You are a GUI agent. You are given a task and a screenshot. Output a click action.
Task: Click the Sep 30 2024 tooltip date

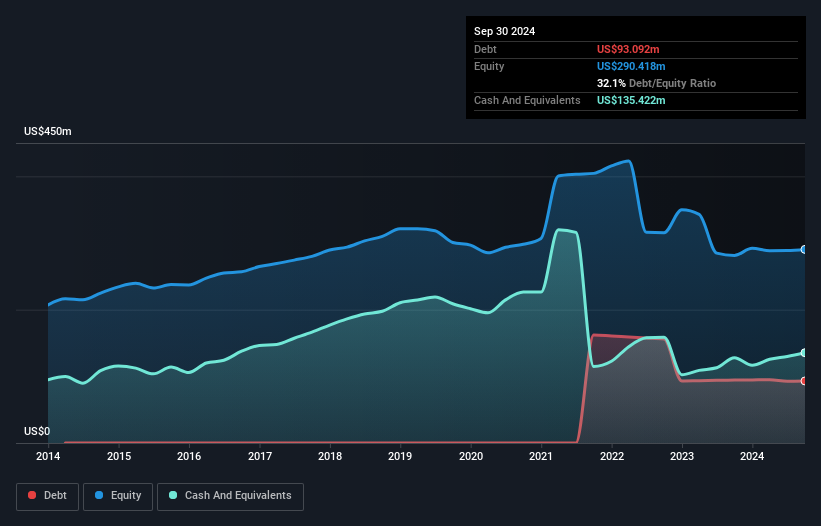tap(504, 31)
